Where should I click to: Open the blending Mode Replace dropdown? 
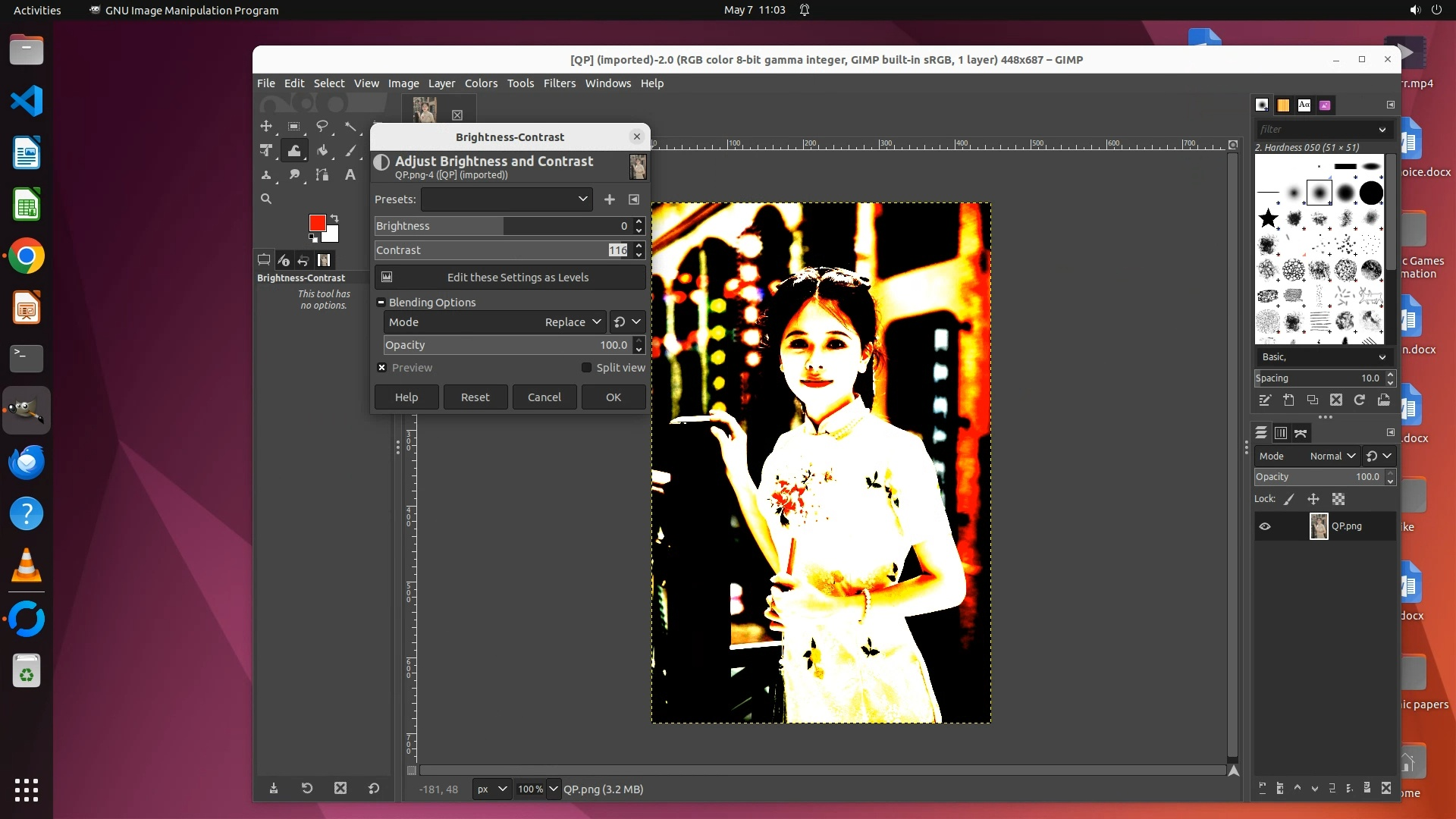pyautogui.click(x=494, y=322)
